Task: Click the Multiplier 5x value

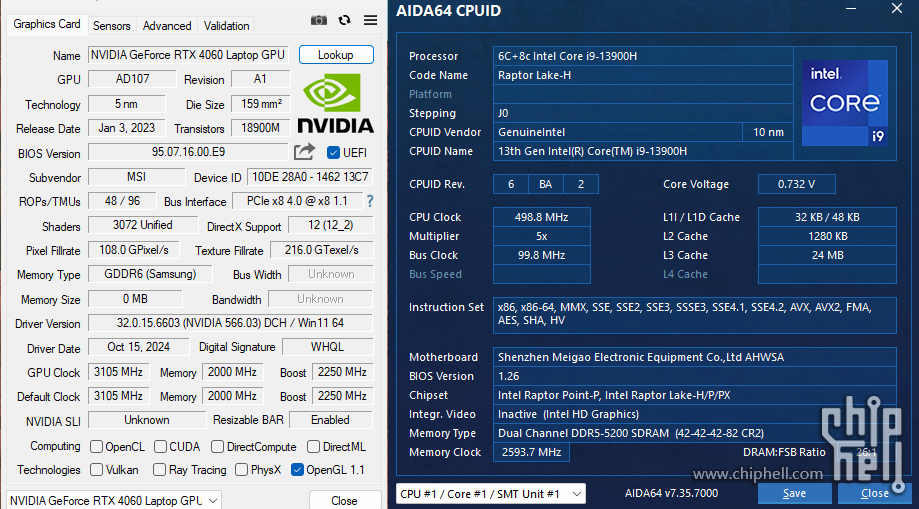Action: point(542,236)
